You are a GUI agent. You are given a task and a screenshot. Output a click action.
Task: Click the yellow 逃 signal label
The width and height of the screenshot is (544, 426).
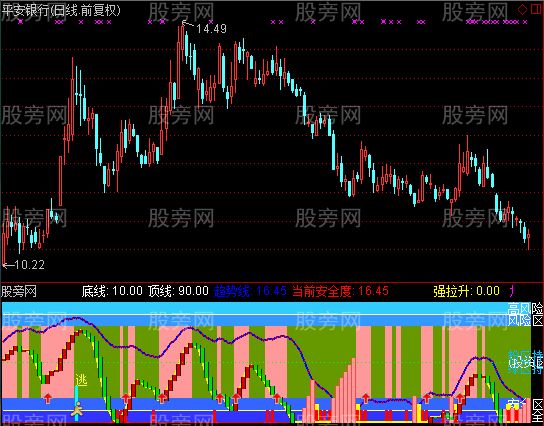click(82, 381)
